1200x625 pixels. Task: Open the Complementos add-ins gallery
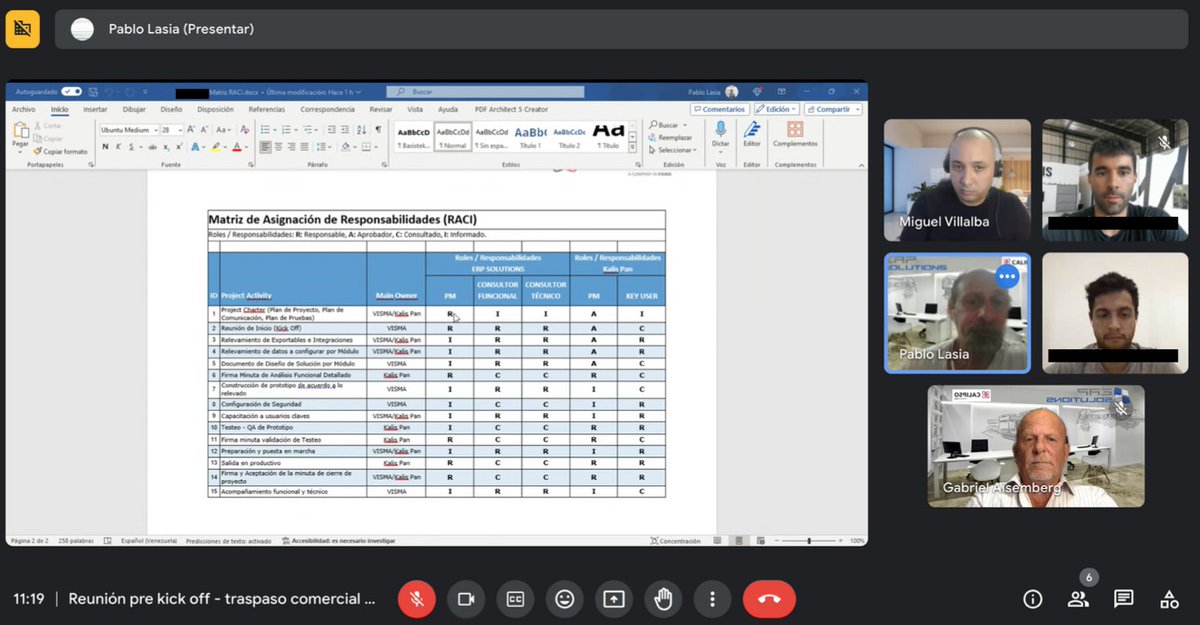[x=794, y=135]
